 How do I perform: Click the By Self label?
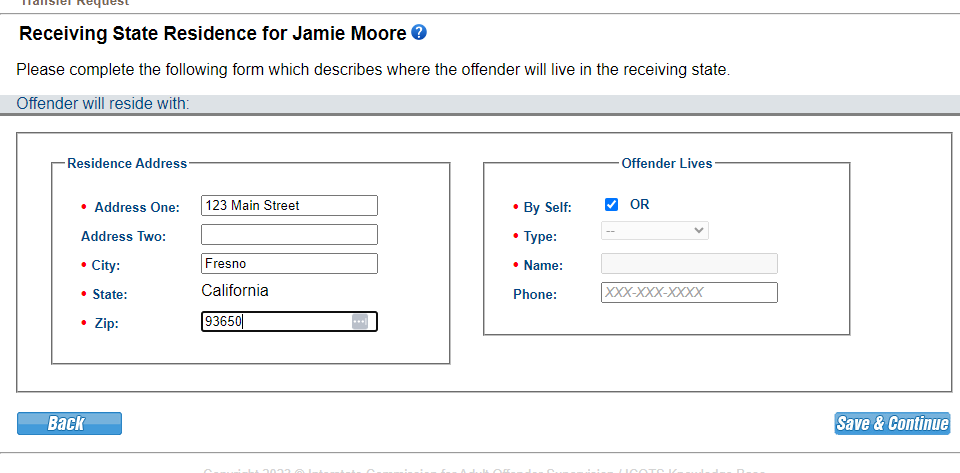click(547, 207)
